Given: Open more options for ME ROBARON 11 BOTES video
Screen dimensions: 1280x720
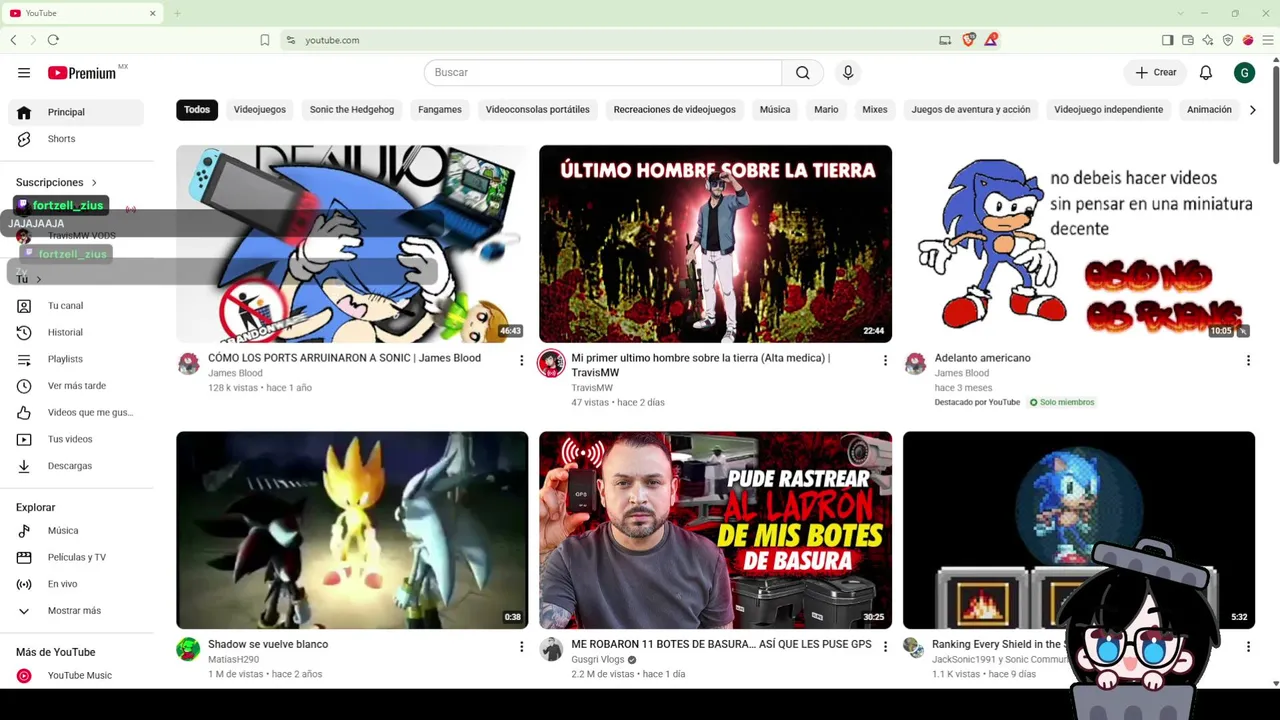Looking at the screenshot, I should 885,647.
